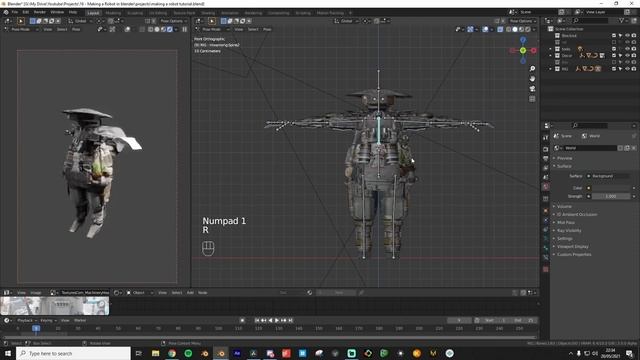The image size is (640, 360).
Task: Open the red texture properties tab icon
Action: [546, 269]
